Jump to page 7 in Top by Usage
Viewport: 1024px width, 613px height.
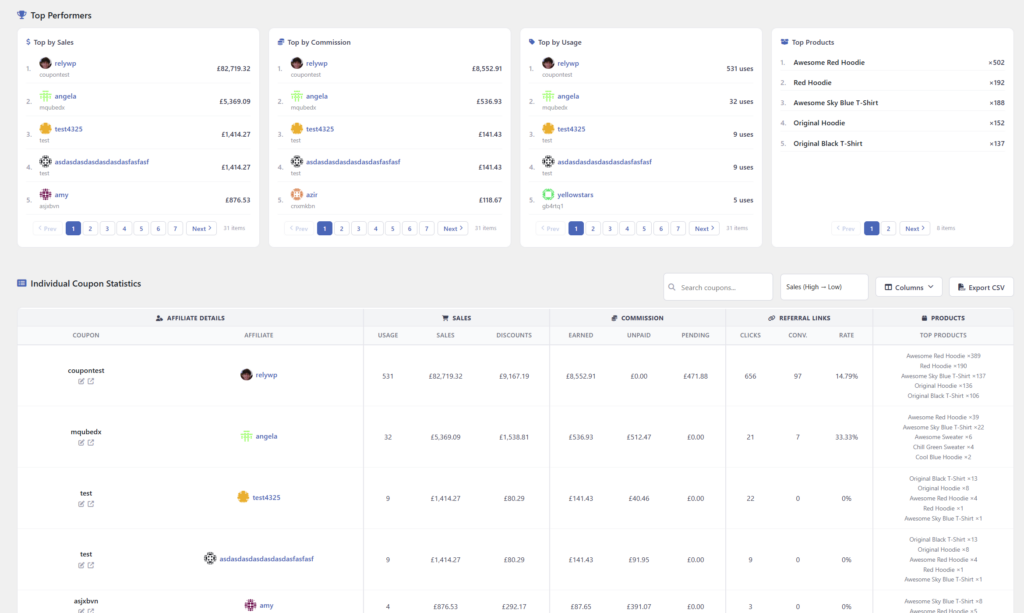[x=678, y=229]
